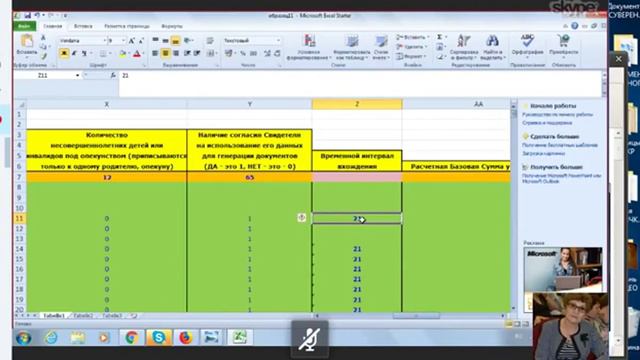This screenshot has width=640, height=360.
Task: Click the horizontal scrollbar thumb
Action: pos(416,316)
